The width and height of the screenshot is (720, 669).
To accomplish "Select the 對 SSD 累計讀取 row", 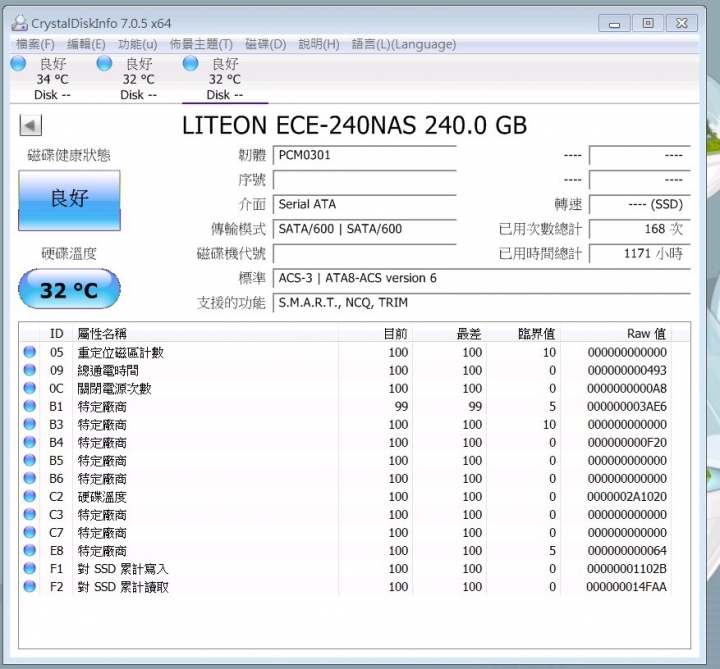I will 346,586.
